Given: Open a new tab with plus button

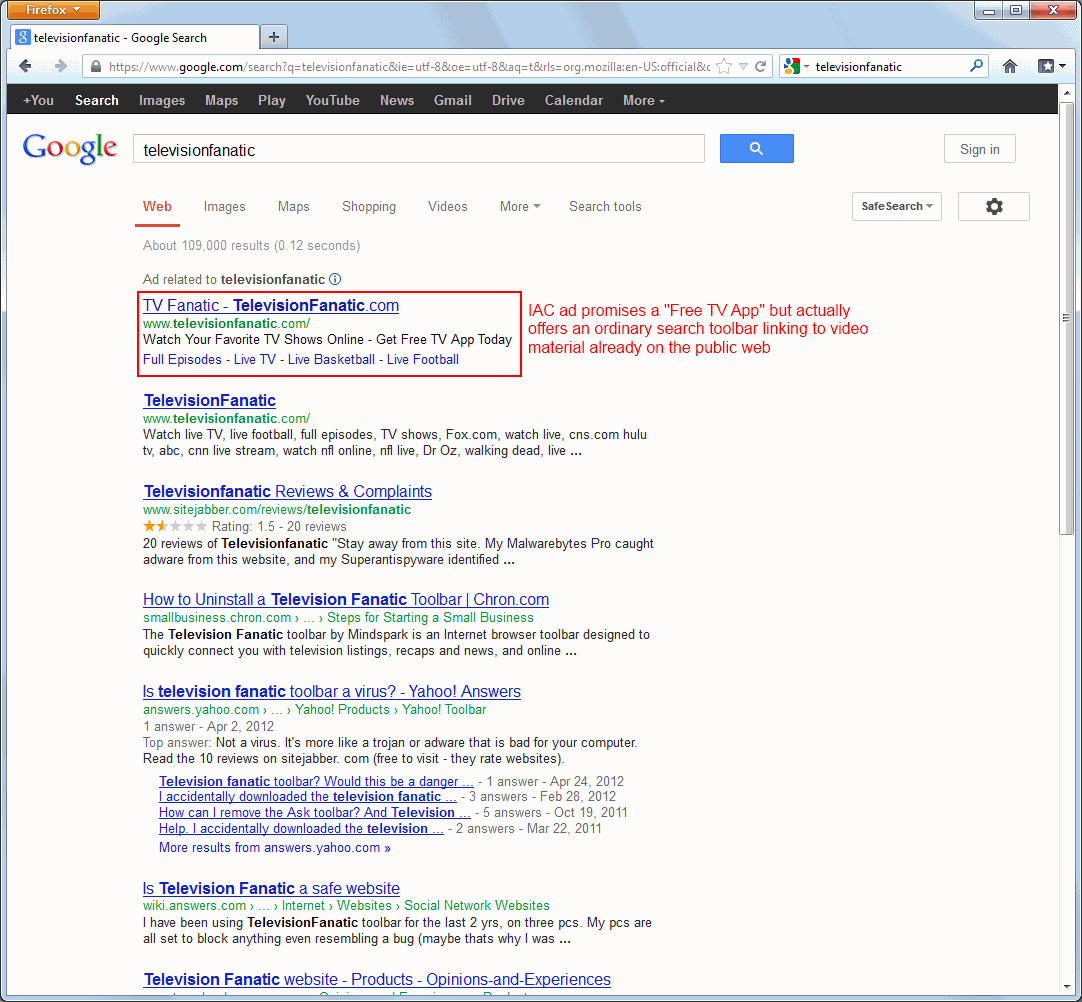Looking at the screenshot, I should pyautogui.click(x=274, y=37).
